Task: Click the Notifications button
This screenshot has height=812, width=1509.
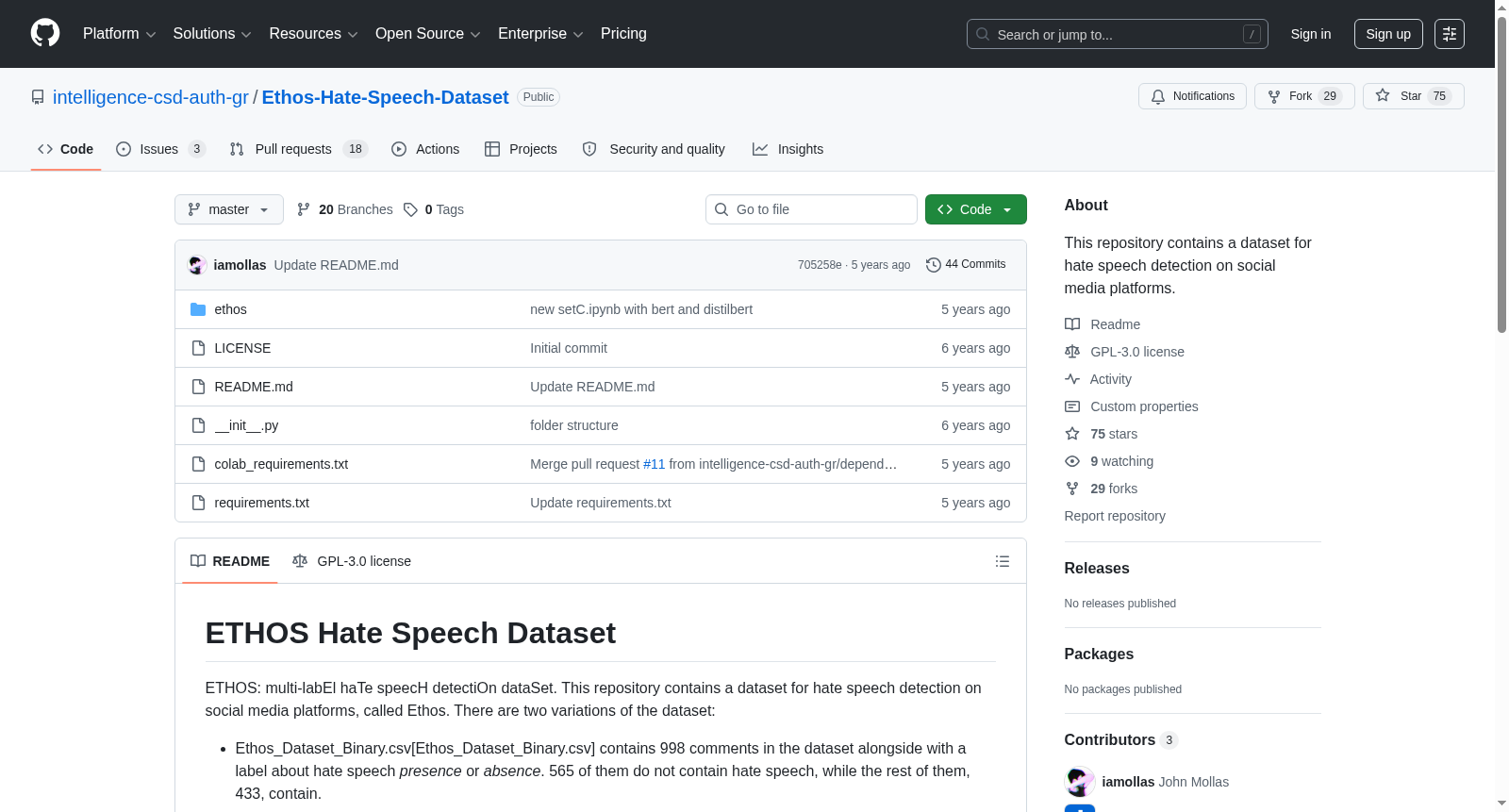Action: point(1193,96)
